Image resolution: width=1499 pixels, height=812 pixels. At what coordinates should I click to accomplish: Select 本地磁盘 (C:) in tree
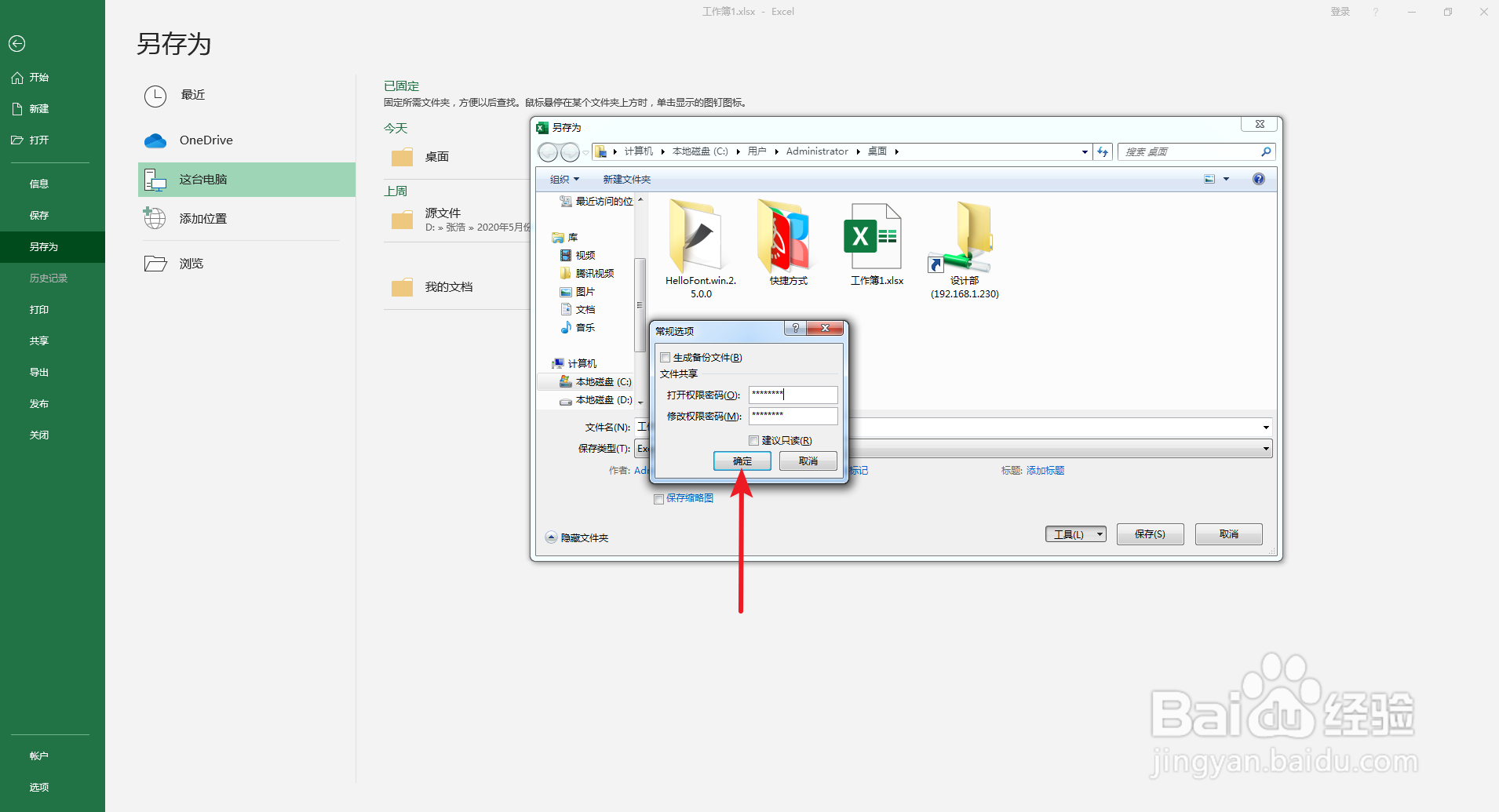pyautogui.click(x=595, y=382)
